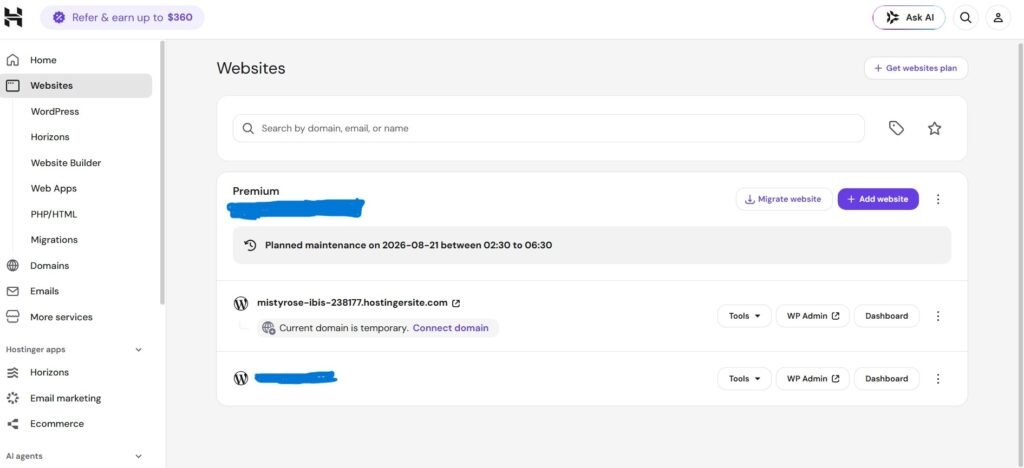Click the Planned maintenance notice
Screen dimensions: 1024x468
tap(592, 245)
